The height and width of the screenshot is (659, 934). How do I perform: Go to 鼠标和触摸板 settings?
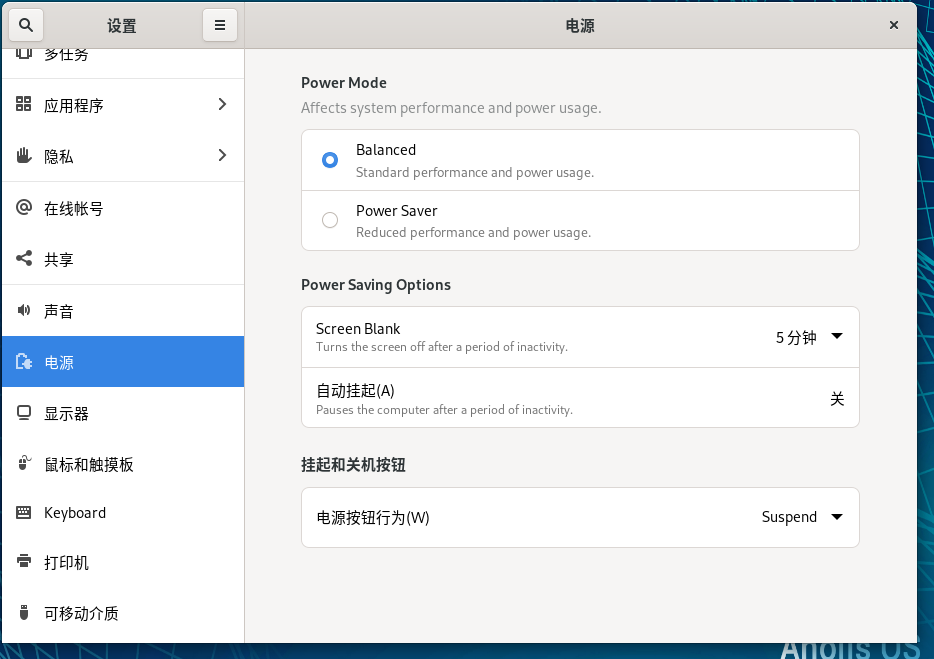88,464
